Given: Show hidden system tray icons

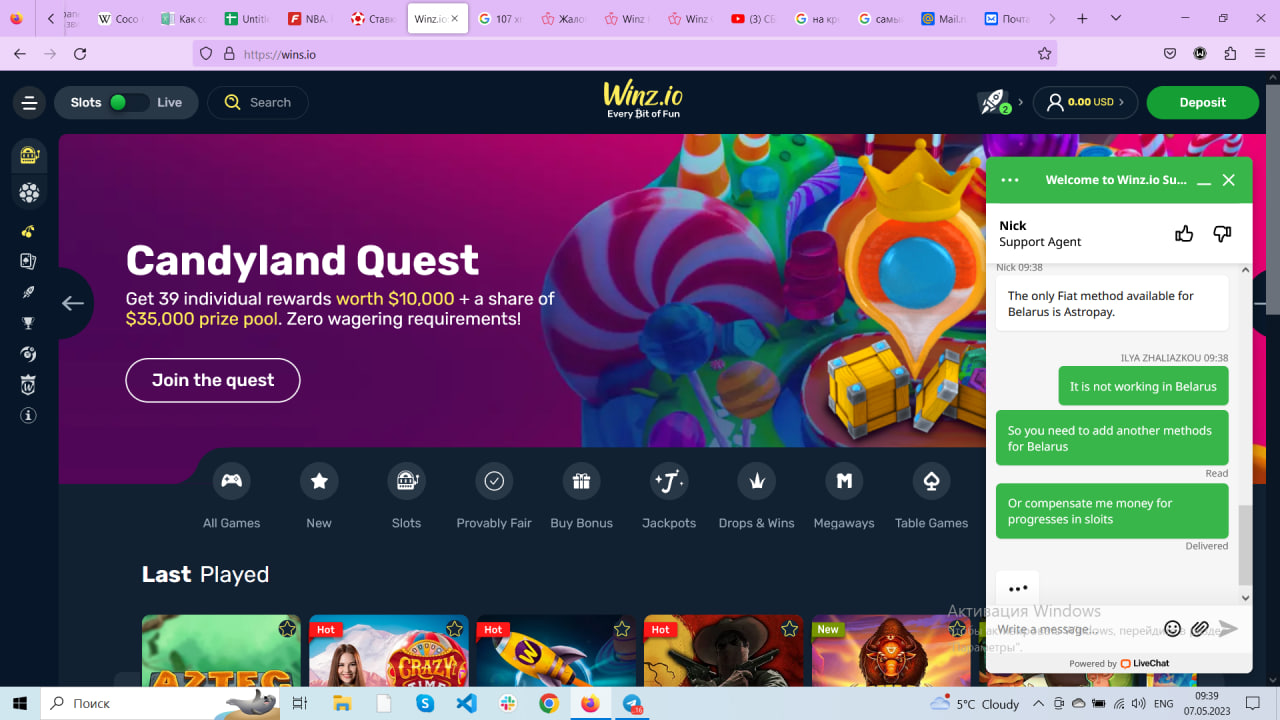Looking at the screenshot, I should [x=1038, y=703].
